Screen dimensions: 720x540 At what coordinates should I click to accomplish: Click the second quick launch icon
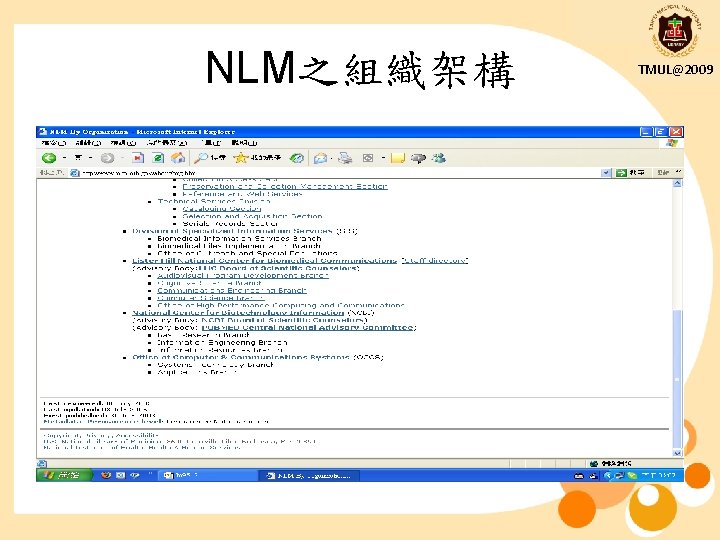pyautogui.click(x=120, y=475)
